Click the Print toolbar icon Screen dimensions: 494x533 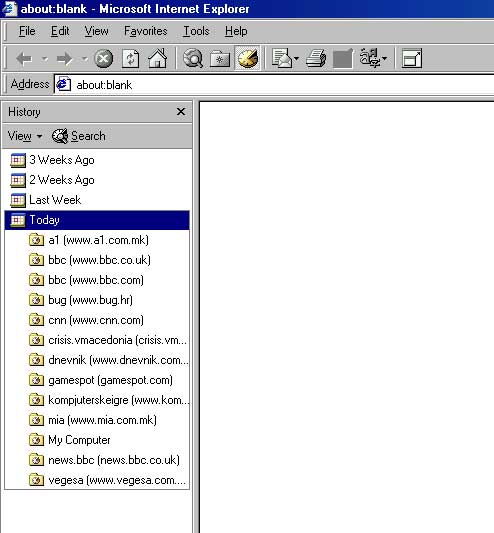click(x=316, y=58)
